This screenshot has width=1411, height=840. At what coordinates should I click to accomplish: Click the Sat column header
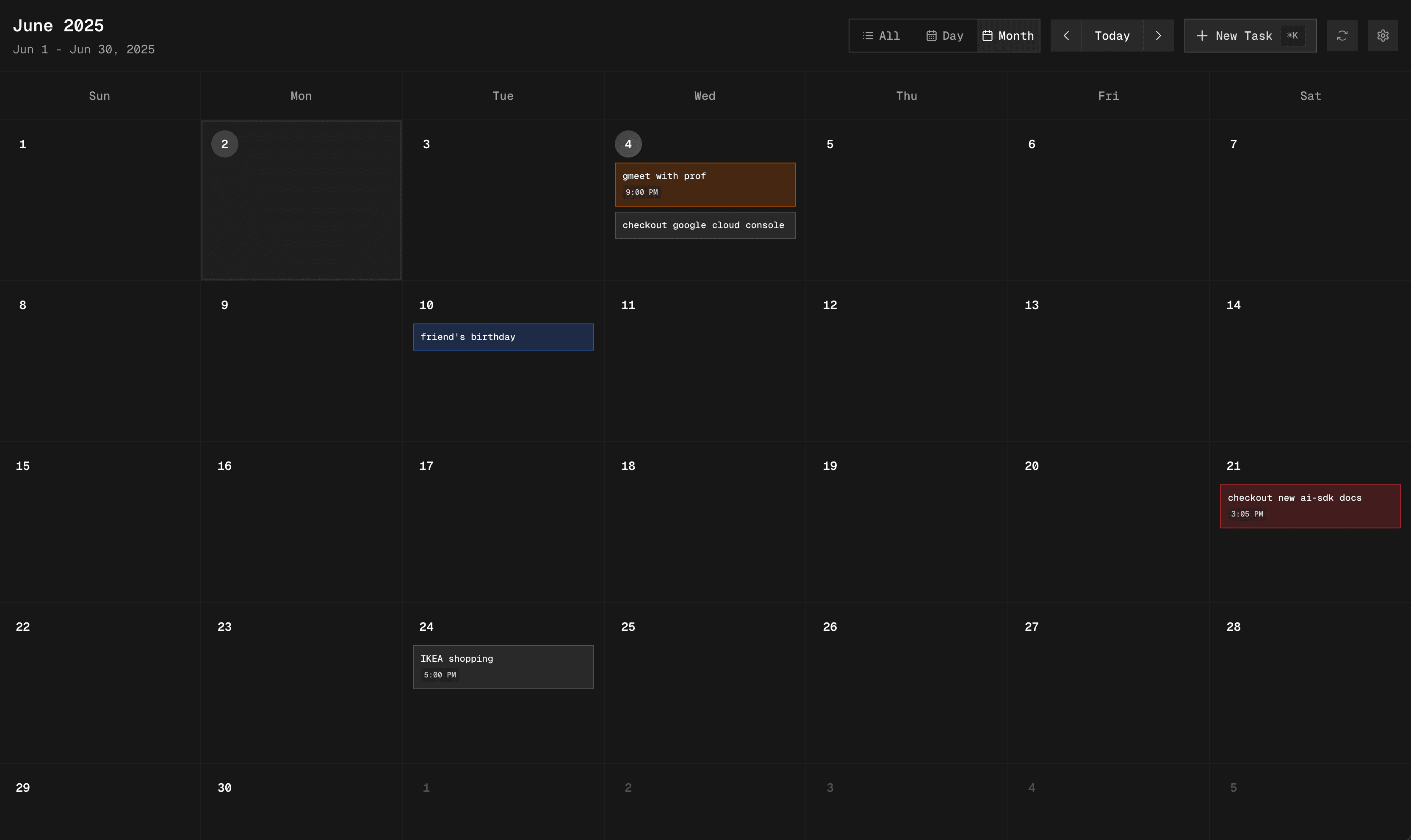coord(1310,96)
